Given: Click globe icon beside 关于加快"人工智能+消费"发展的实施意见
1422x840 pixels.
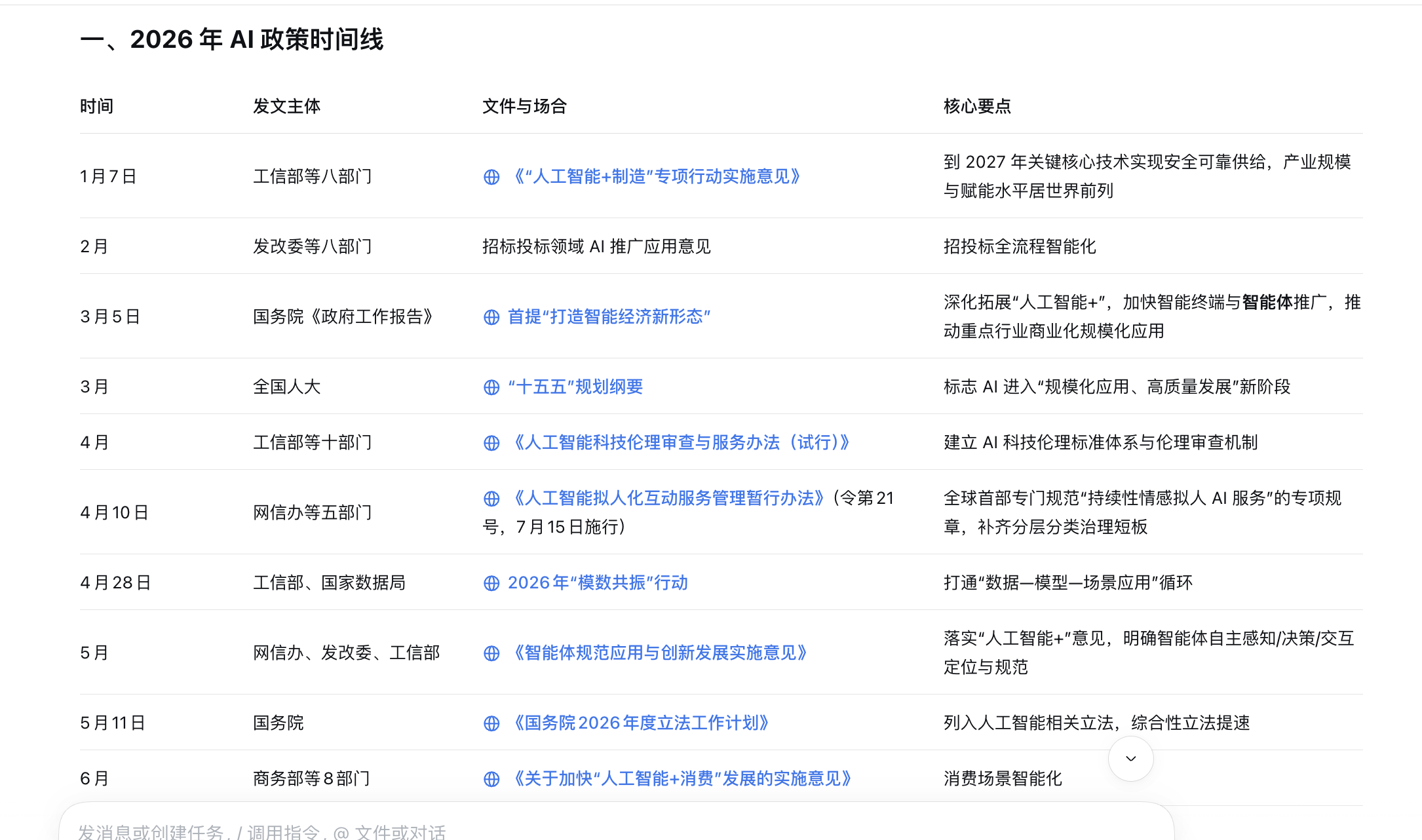Looking at the screenshot, I should point(491,779).
